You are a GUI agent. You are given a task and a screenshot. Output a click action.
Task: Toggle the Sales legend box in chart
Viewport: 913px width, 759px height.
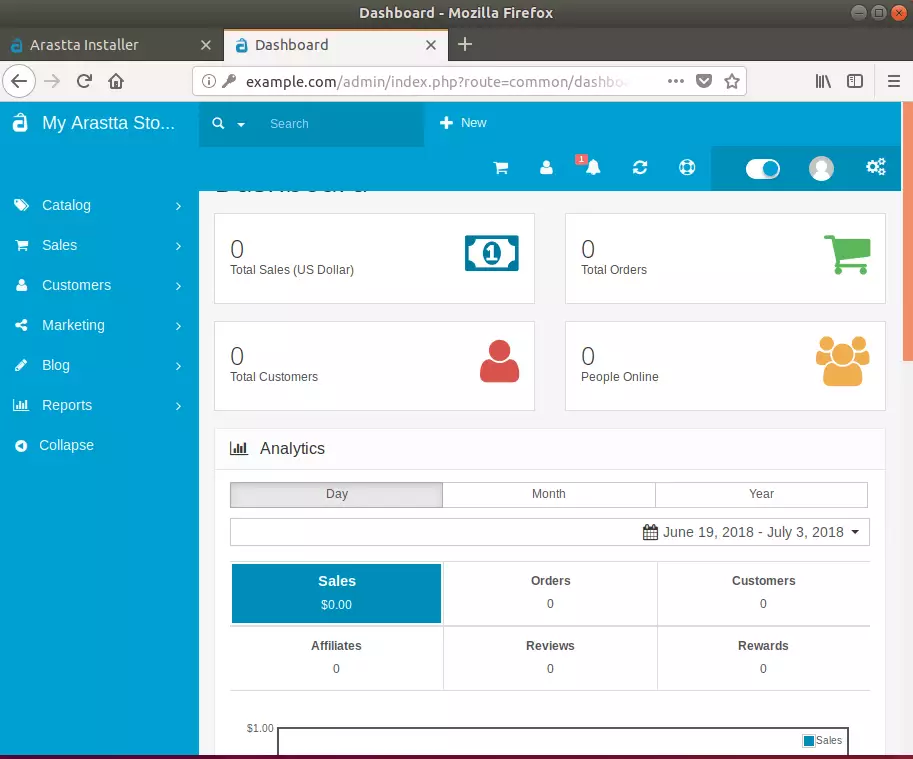[x=808, y=740]
